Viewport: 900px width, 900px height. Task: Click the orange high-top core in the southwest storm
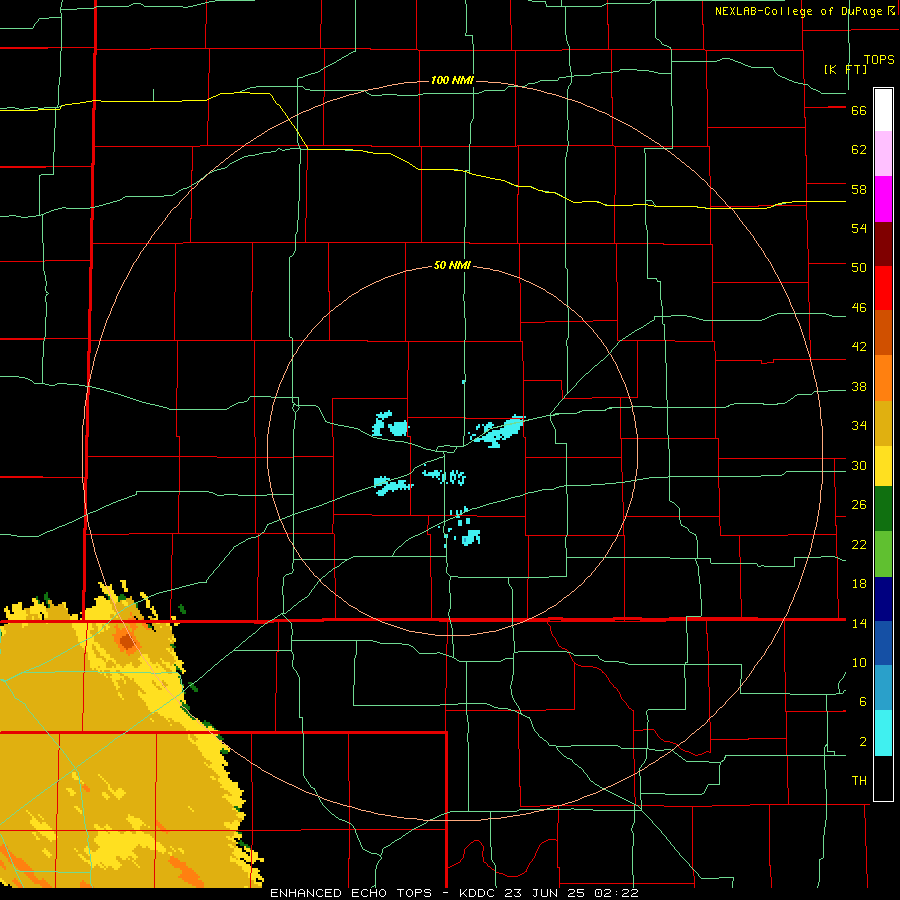pos(126,641)
